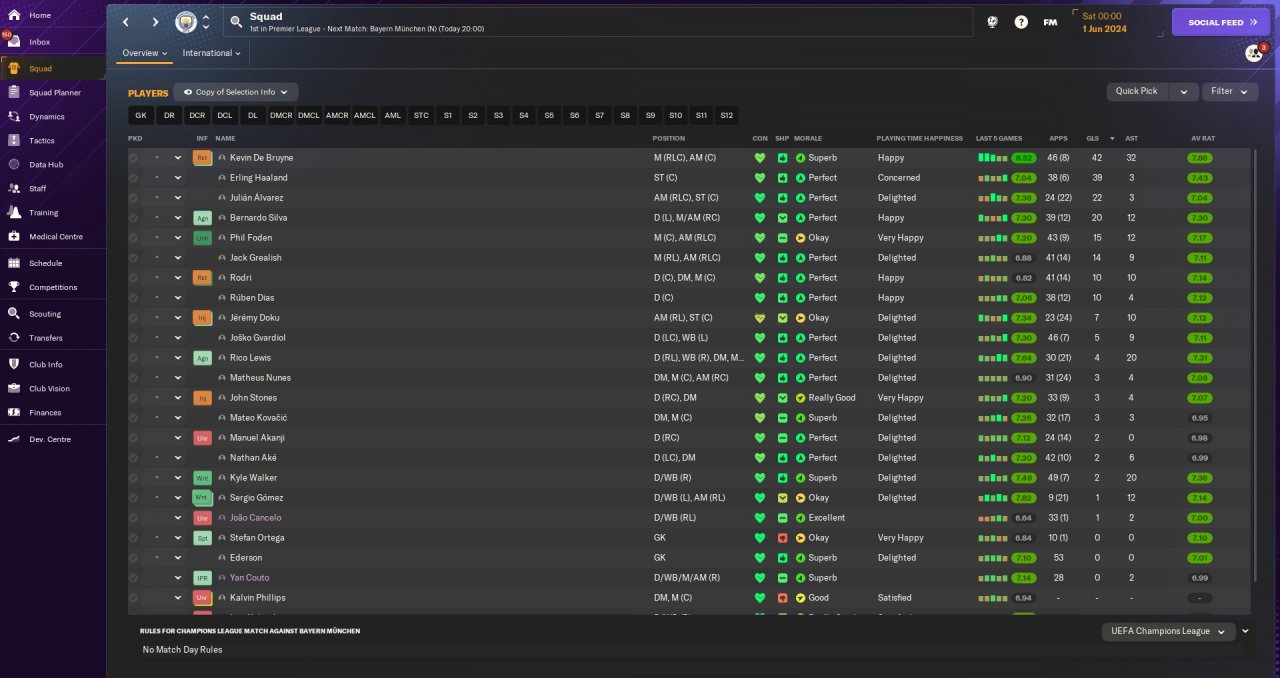Image resolution: width=1280 pixels, height=678 pixels.
Task: Open the Club Info shield icon
Action: [14, 364]
